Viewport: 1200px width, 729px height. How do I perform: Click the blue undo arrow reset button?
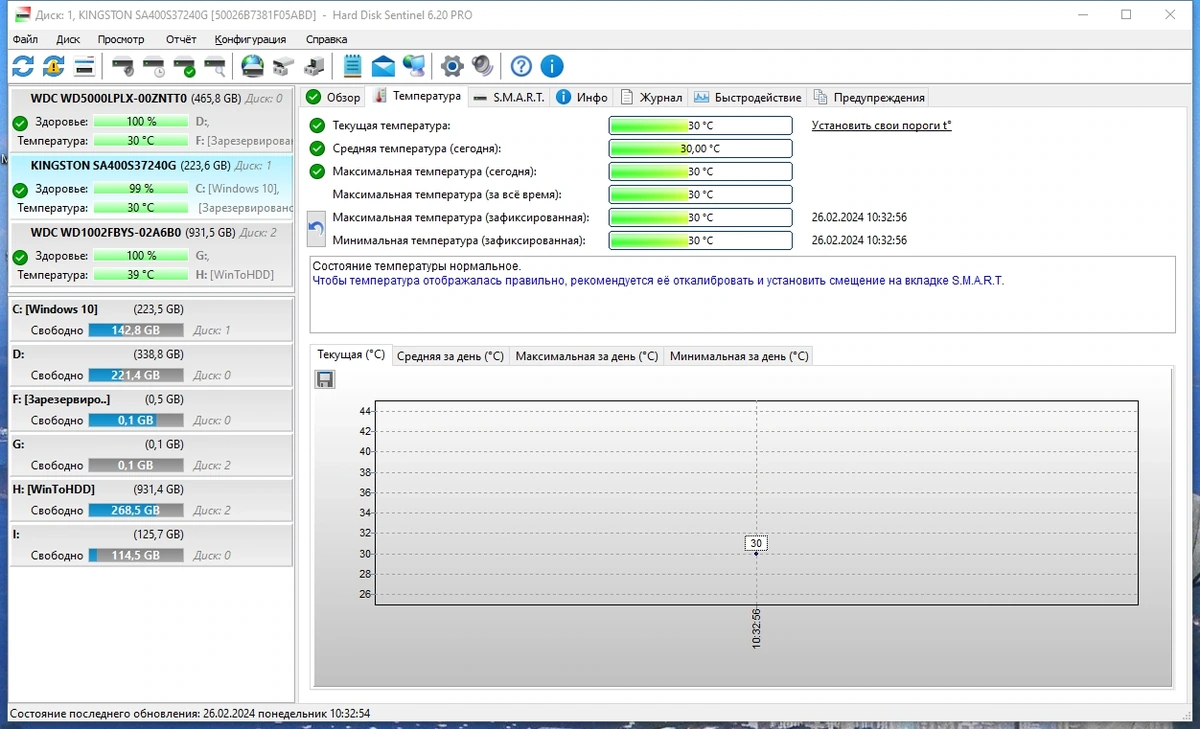316,229
